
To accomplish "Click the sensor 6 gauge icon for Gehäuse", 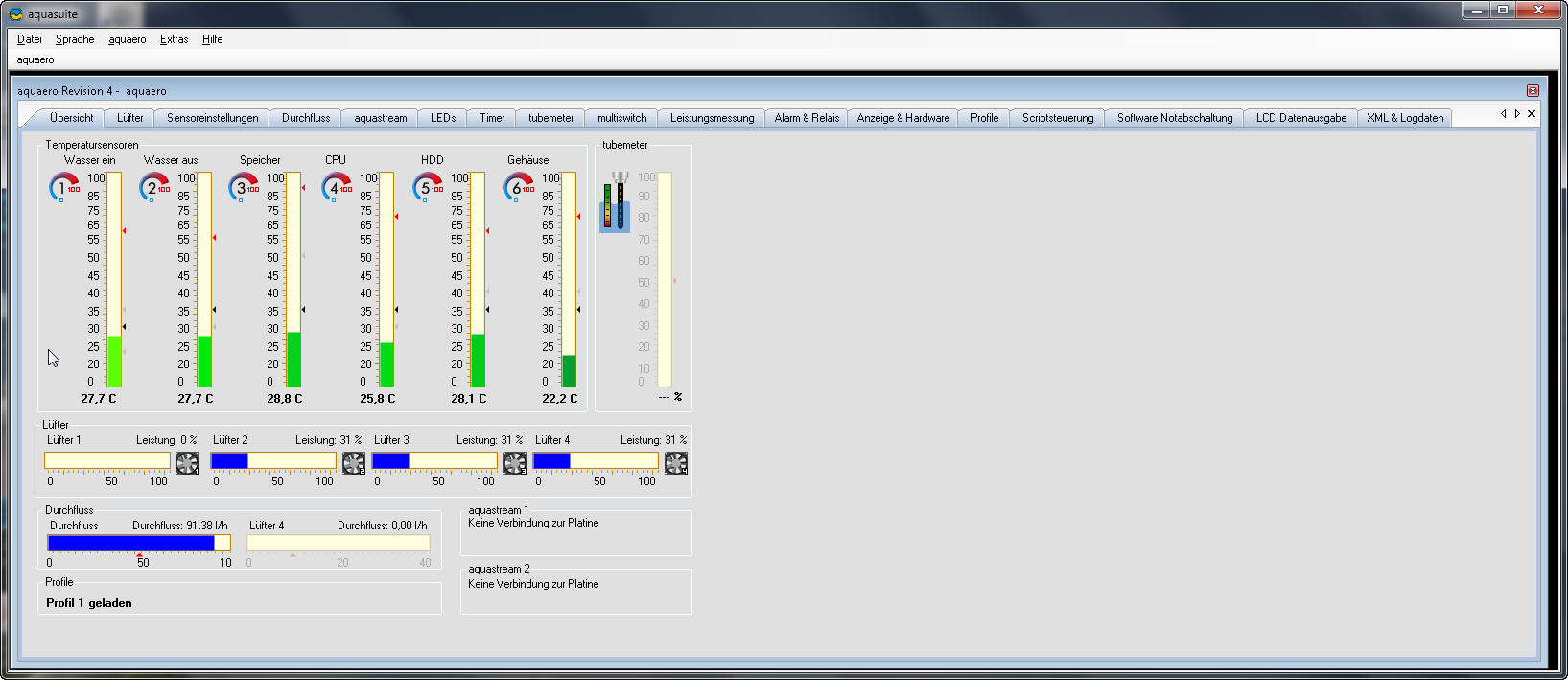I will pyautogui.click(x=518, y=187).
